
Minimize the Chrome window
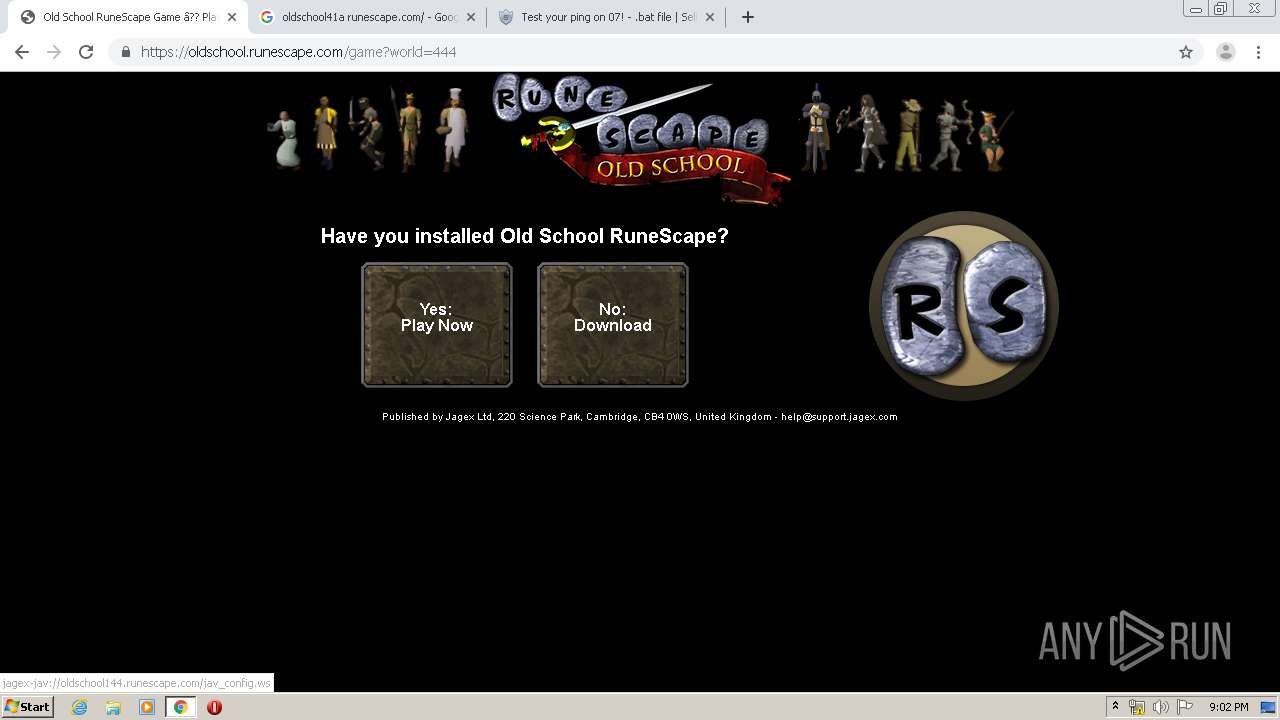[x=1196, y=8]
